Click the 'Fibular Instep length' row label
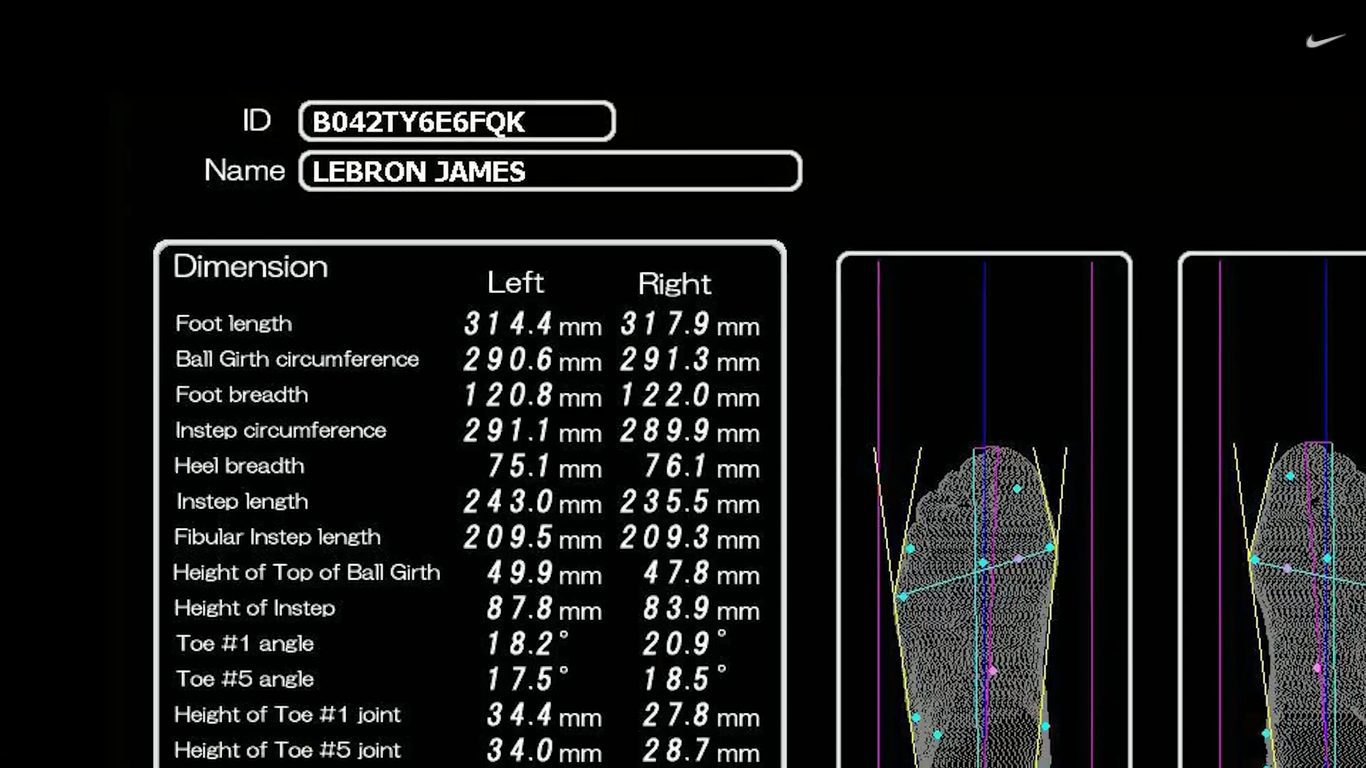 [x=277, y=537]
